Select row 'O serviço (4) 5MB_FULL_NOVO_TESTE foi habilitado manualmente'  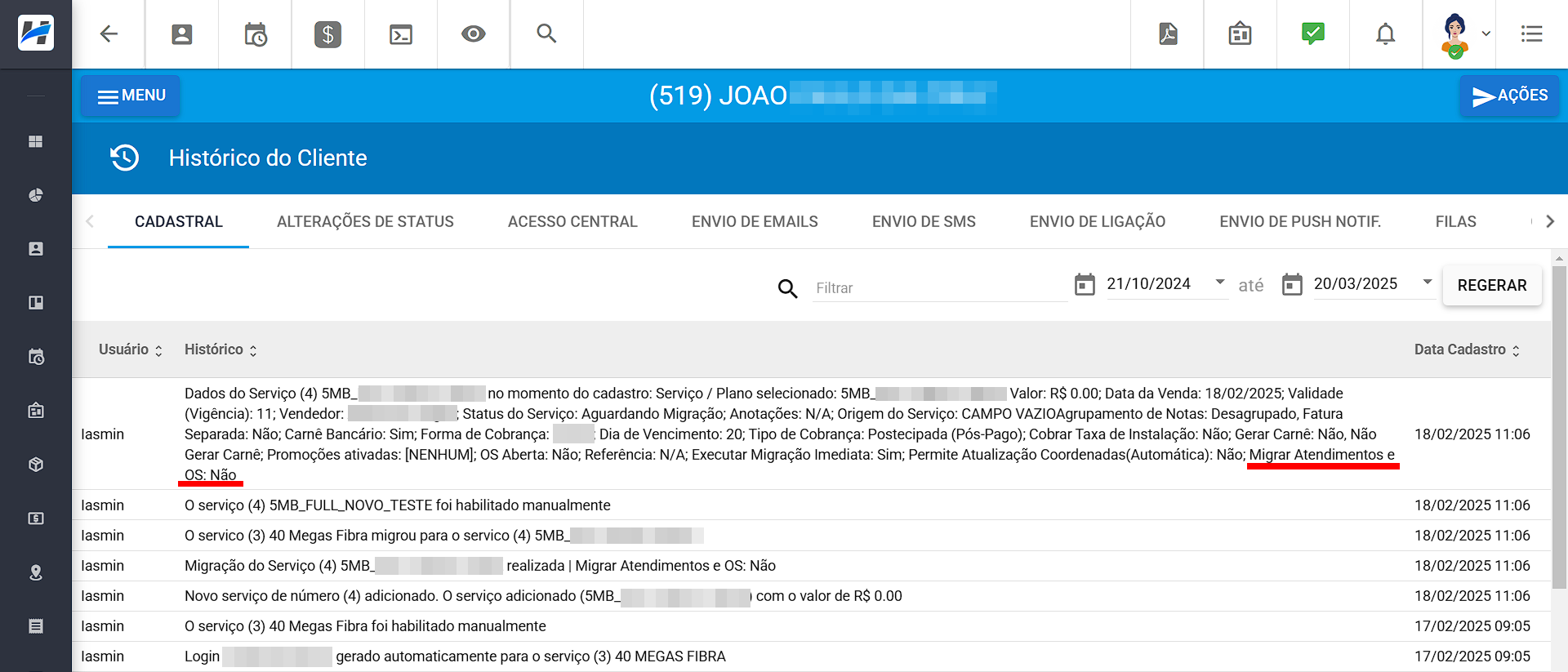811,505
